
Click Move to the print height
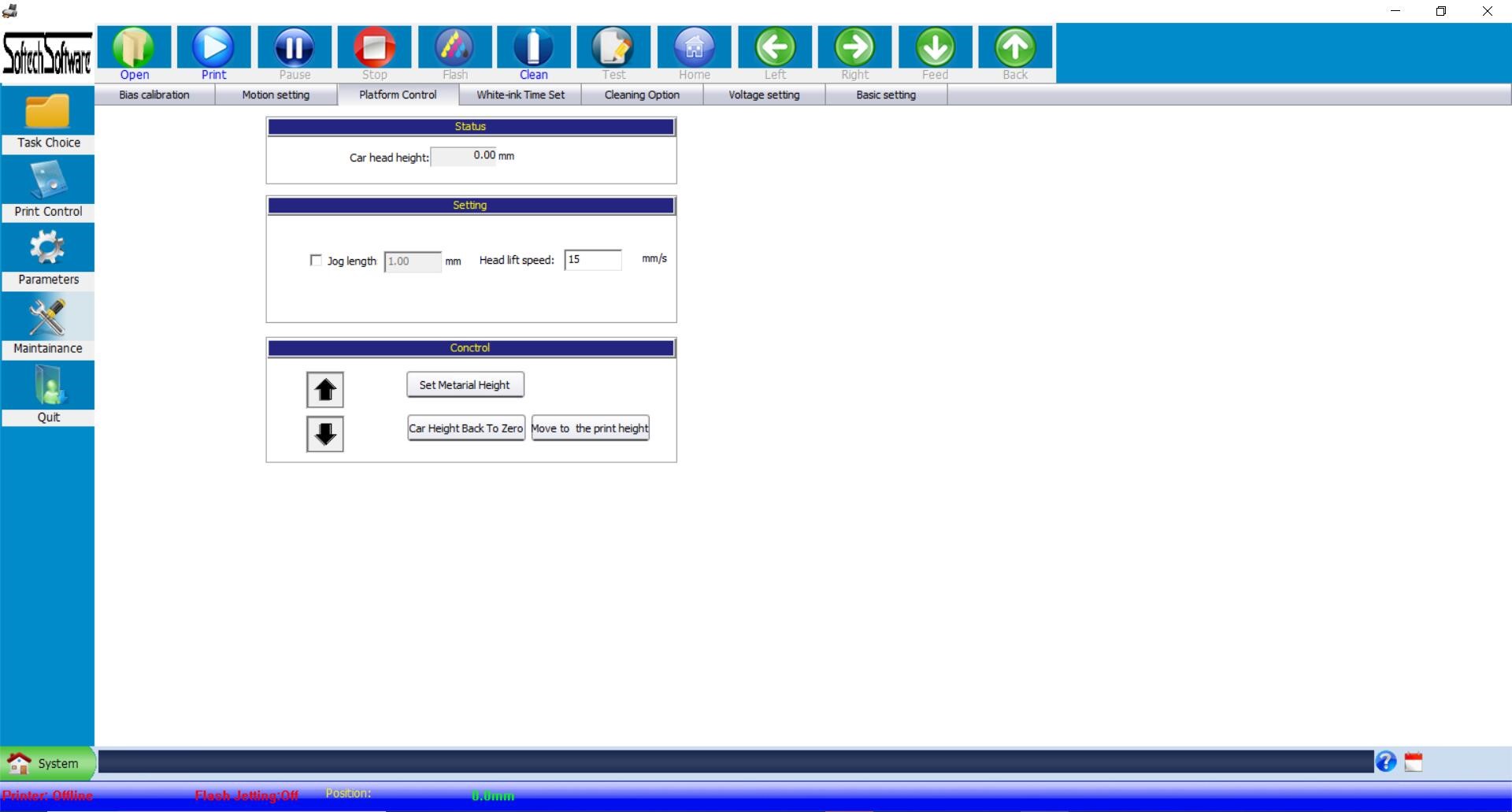(591, 428)
